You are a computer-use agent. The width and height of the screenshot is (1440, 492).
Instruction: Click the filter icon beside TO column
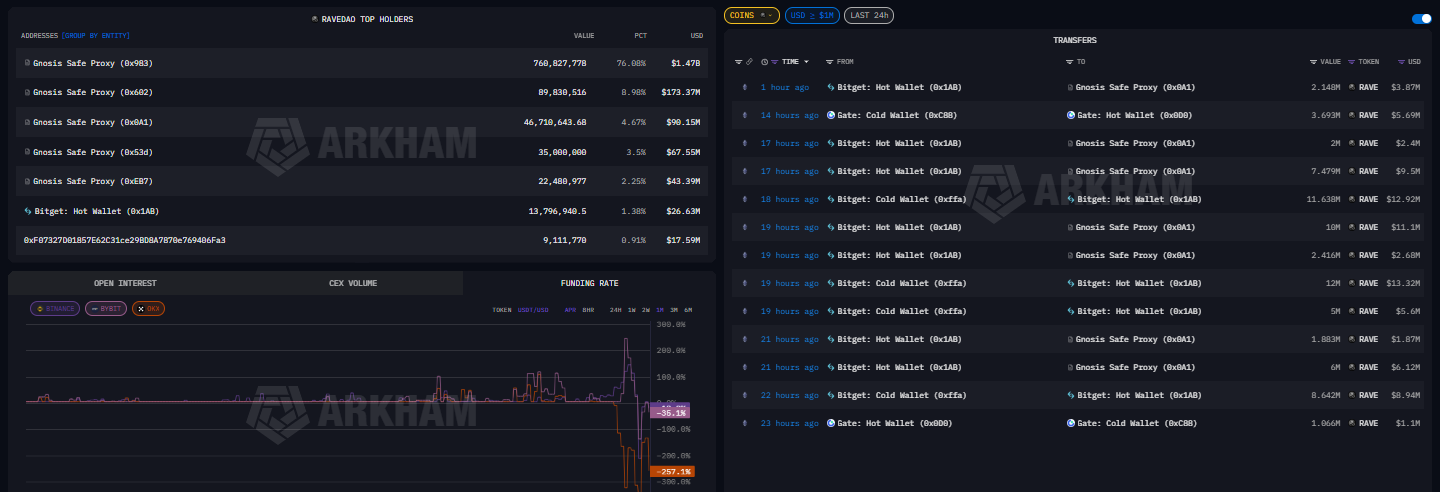tap(1069, 61)
